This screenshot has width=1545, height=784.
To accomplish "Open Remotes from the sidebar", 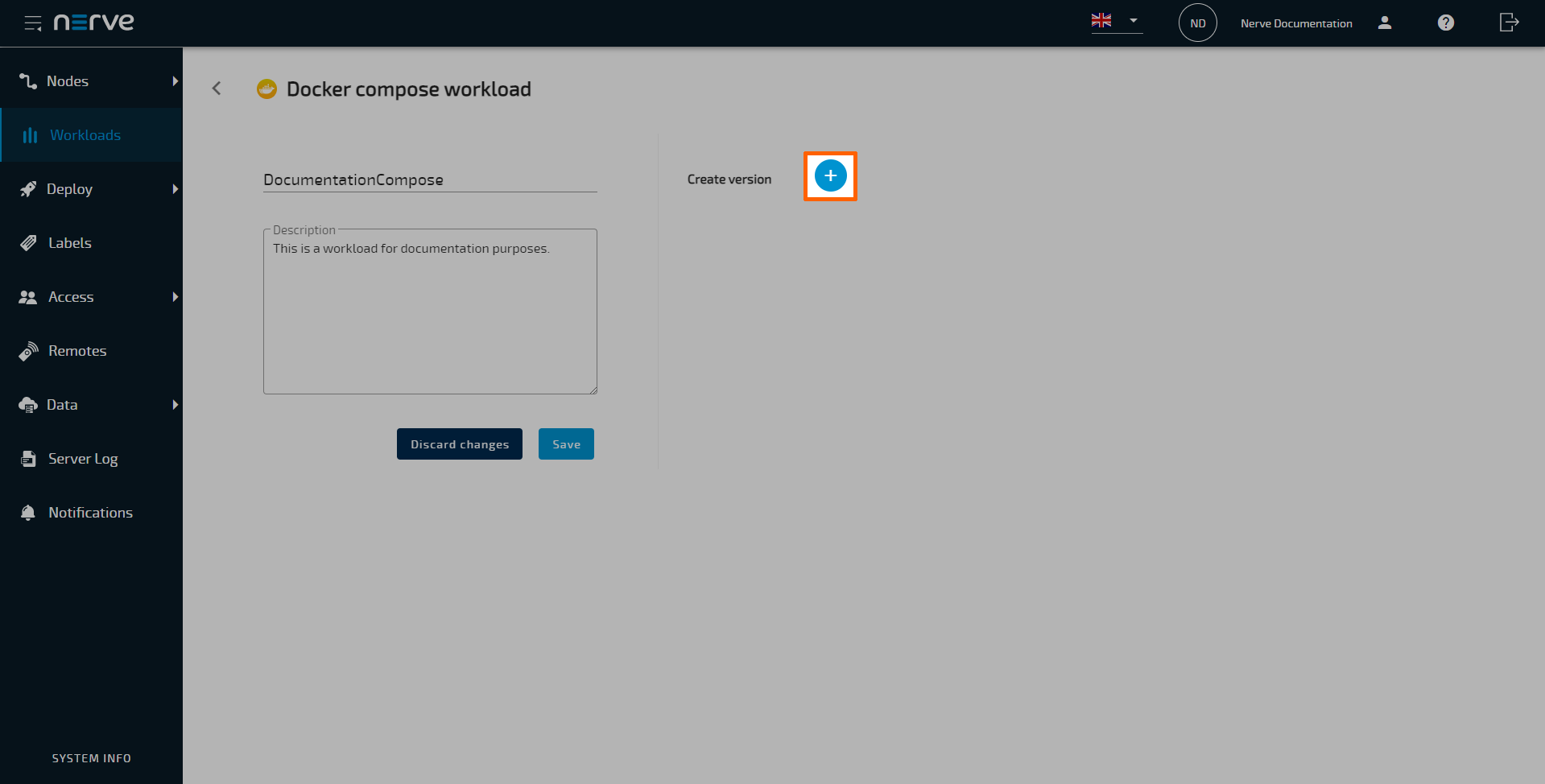I will (77, 351).
